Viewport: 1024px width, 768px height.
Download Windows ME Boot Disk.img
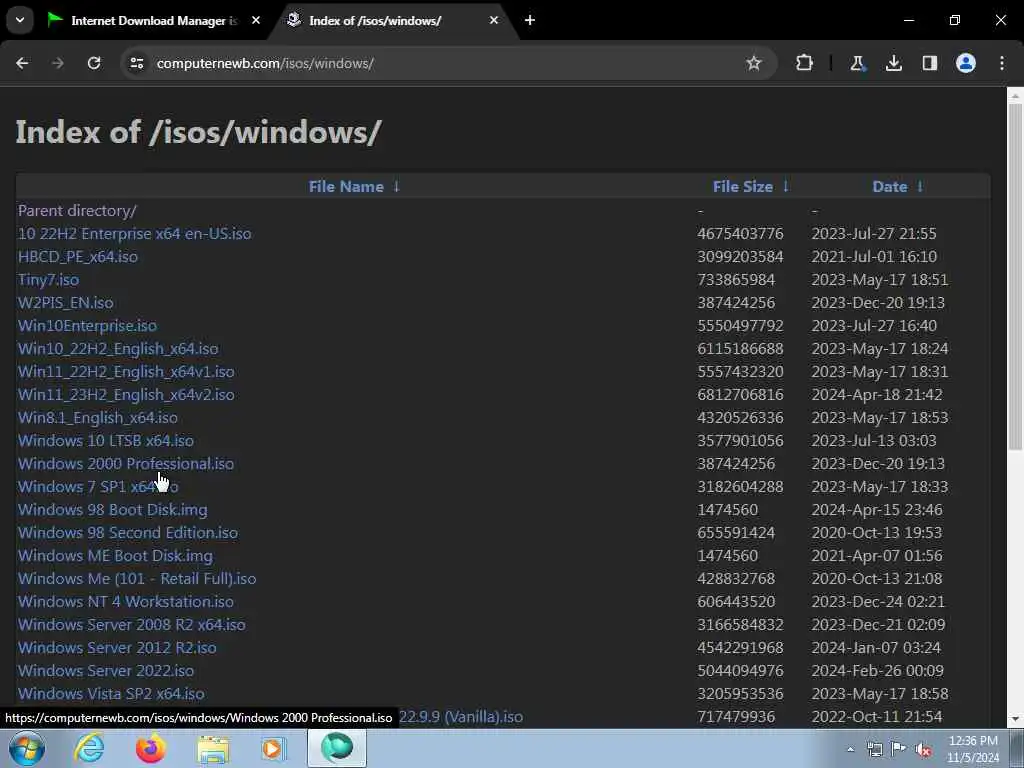[116, 556]
